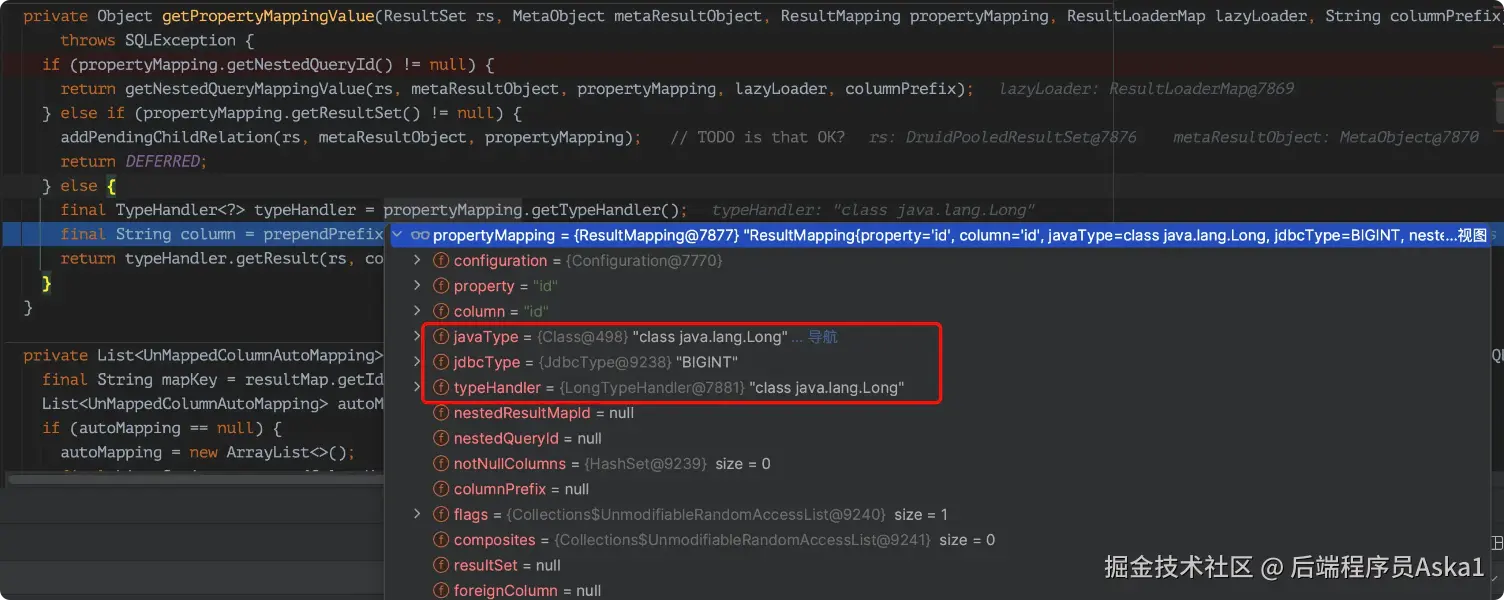Screen dimensions: 1504x600
Task: Click the field icon beside nestedQueryId
Action: coord(441,439)
